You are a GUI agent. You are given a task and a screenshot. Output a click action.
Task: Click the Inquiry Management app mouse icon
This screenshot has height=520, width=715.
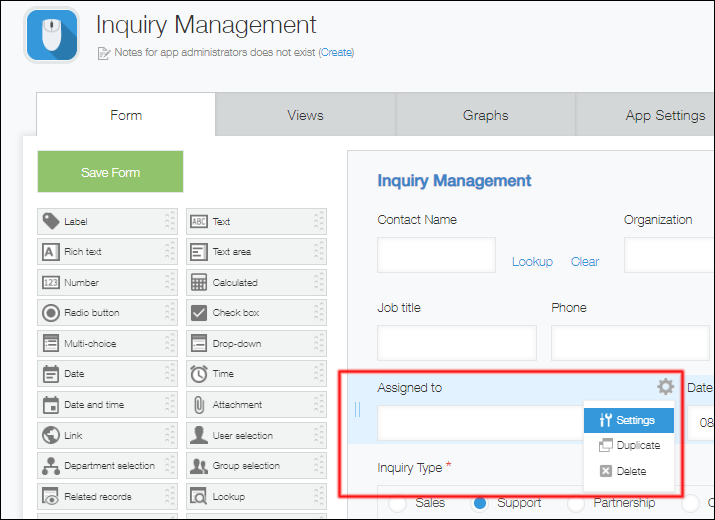pyautogui.click(x=53, y=36)
